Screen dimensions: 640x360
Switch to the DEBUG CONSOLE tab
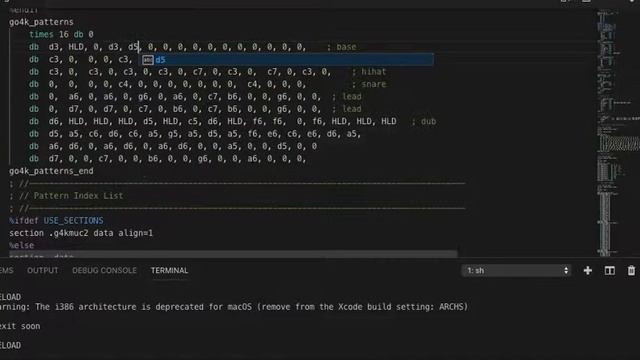point(104,271)
